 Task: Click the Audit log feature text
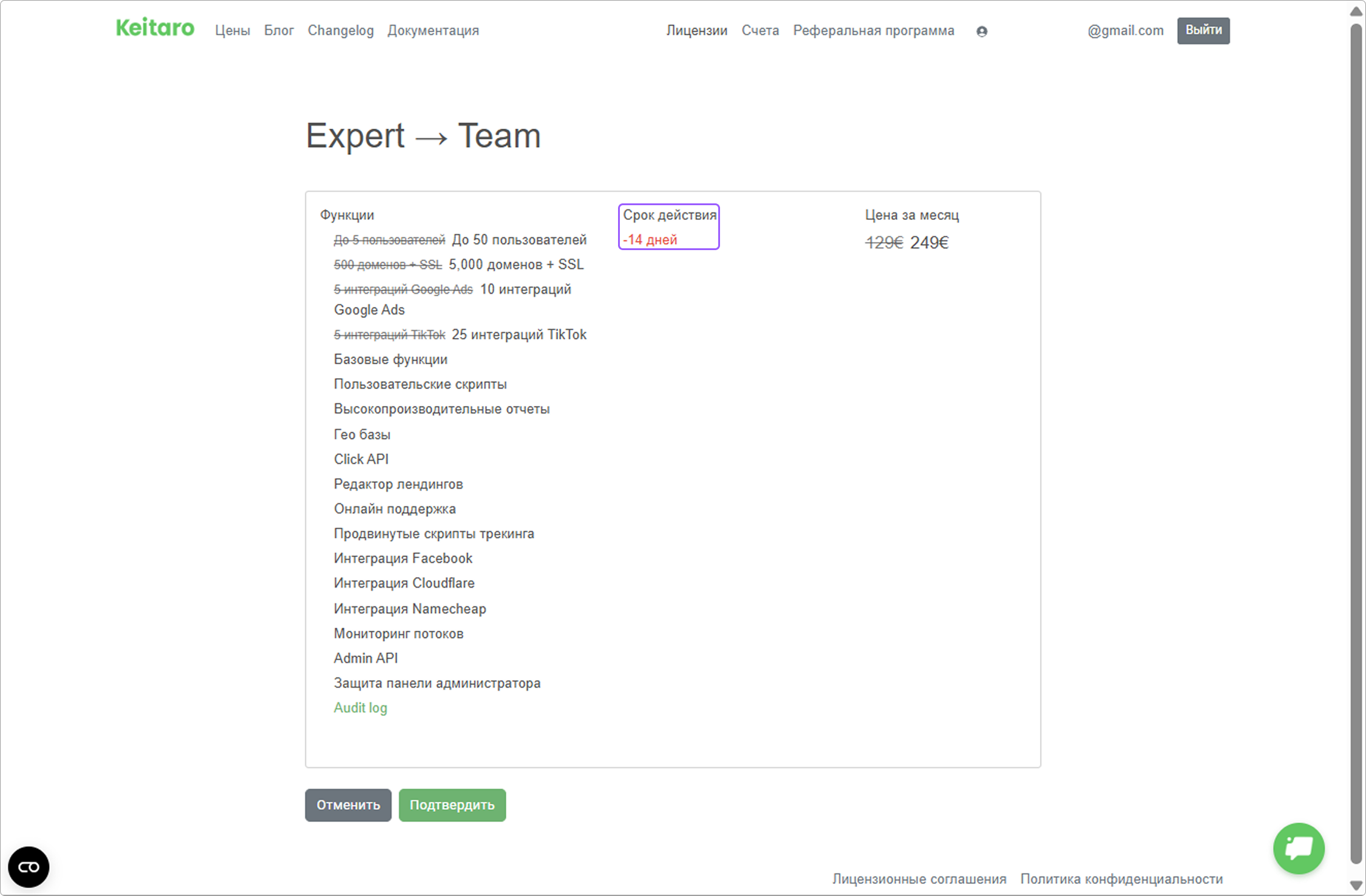[x=361, y=708]
